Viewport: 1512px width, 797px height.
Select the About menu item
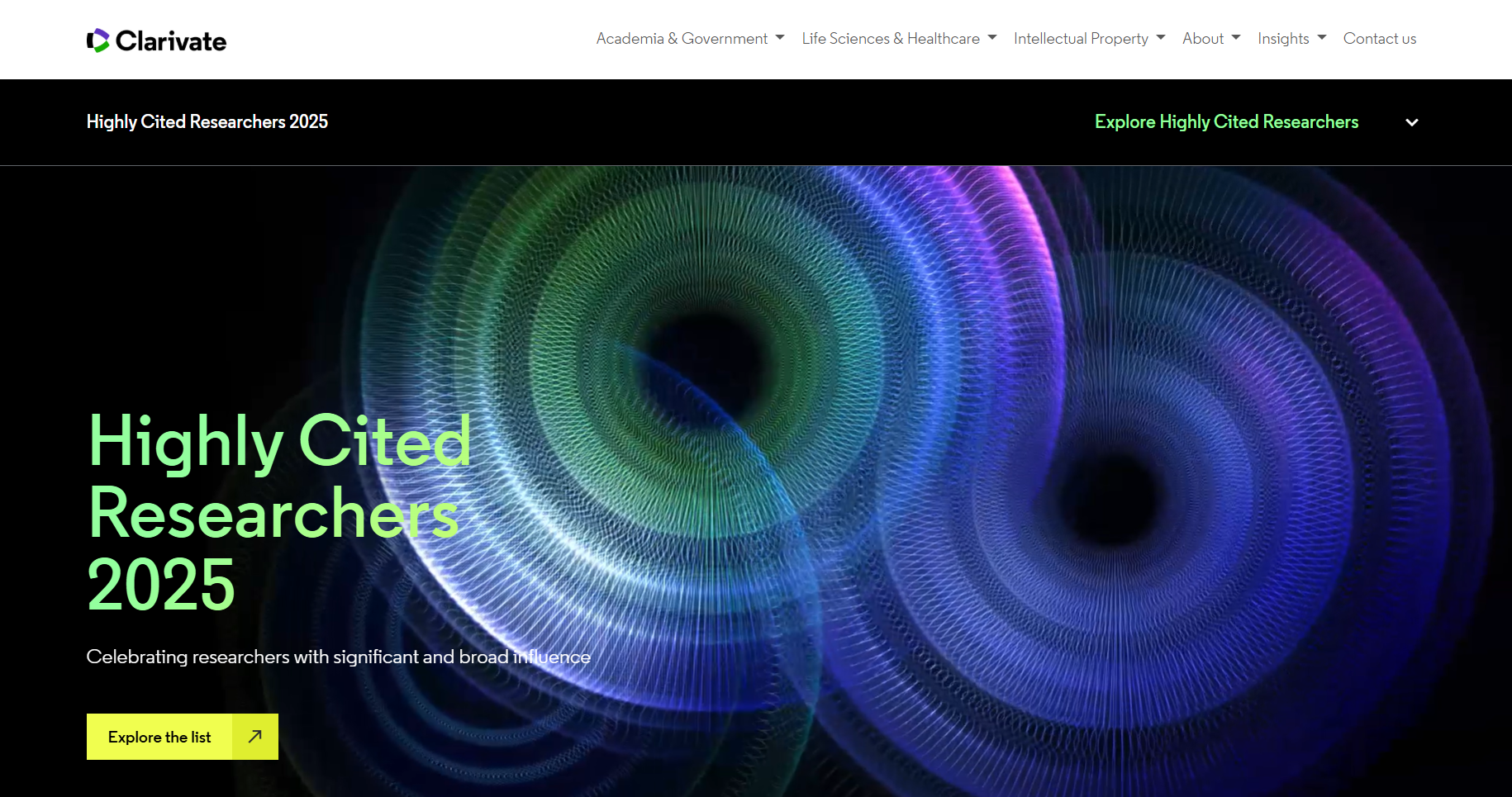click(x=1202, y=39)
